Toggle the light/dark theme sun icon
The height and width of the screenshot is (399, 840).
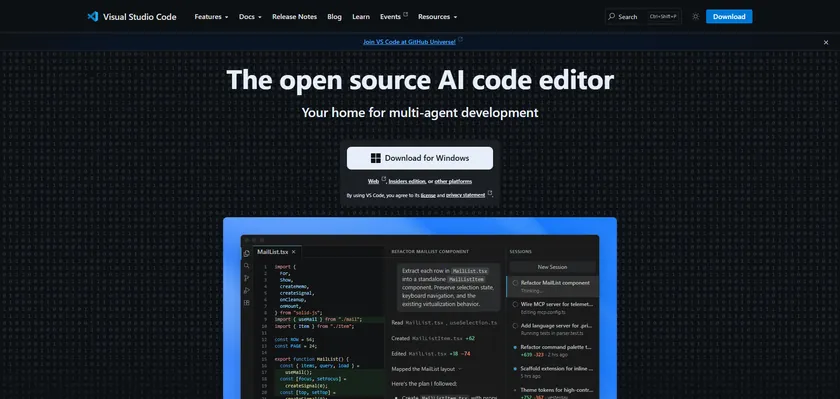click(695, 17)
